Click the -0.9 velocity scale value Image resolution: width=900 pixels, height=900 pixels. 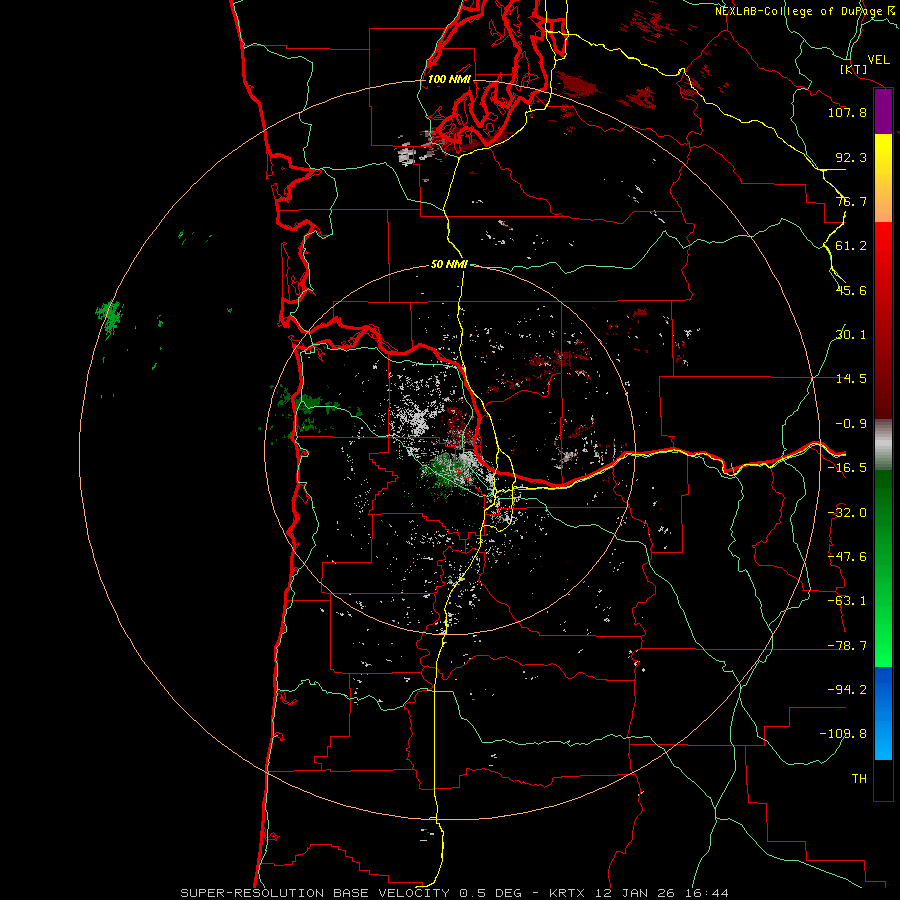[851, 424]
